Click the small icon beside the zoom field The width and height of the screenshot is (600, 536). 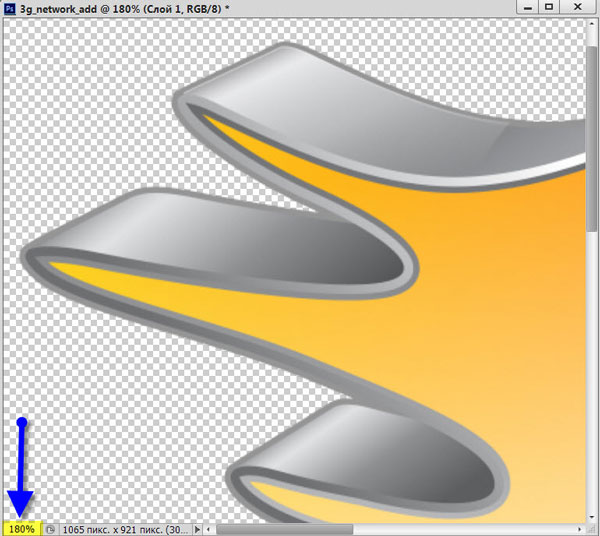50,528
